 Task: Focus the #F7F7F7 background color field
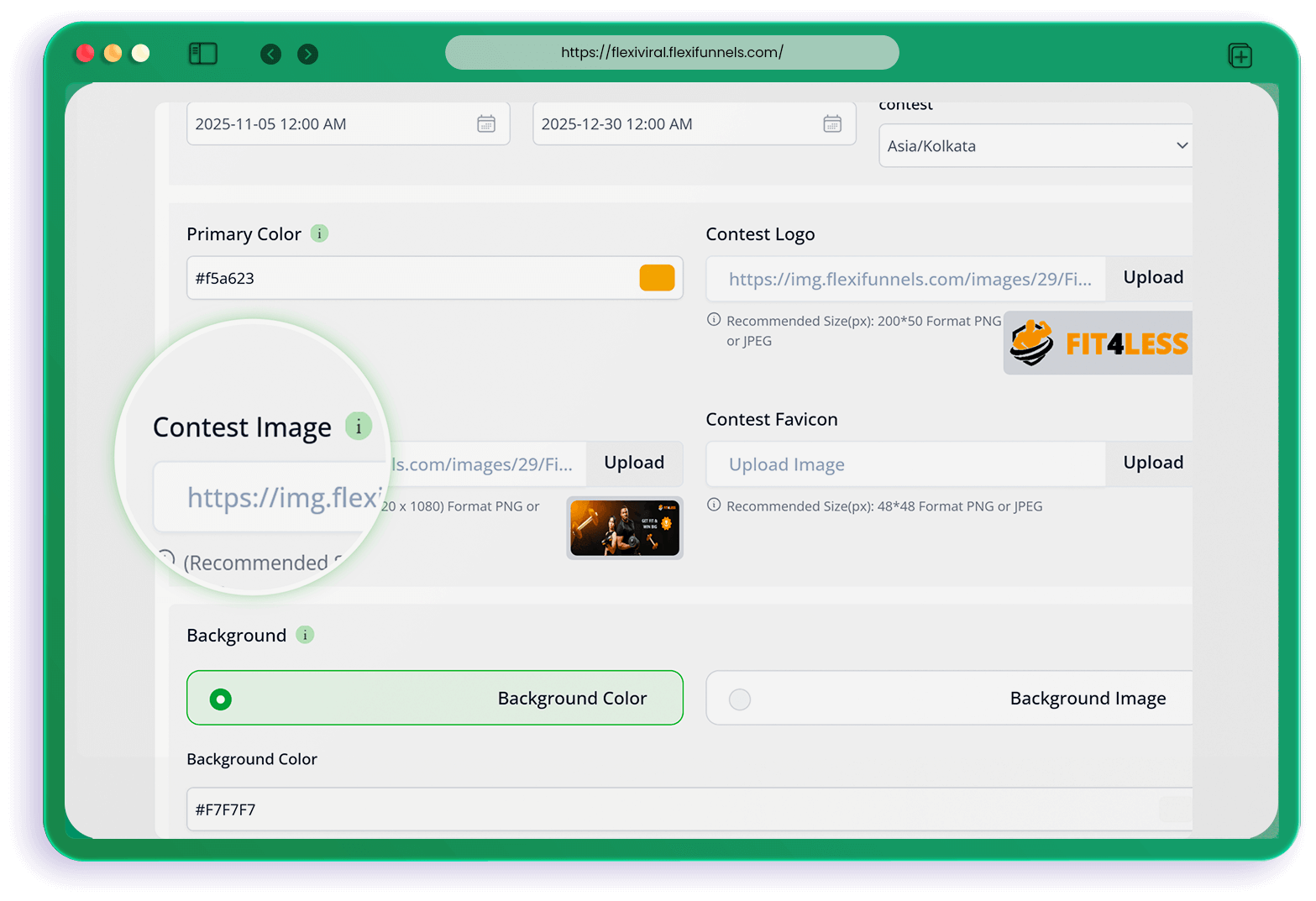672,809
